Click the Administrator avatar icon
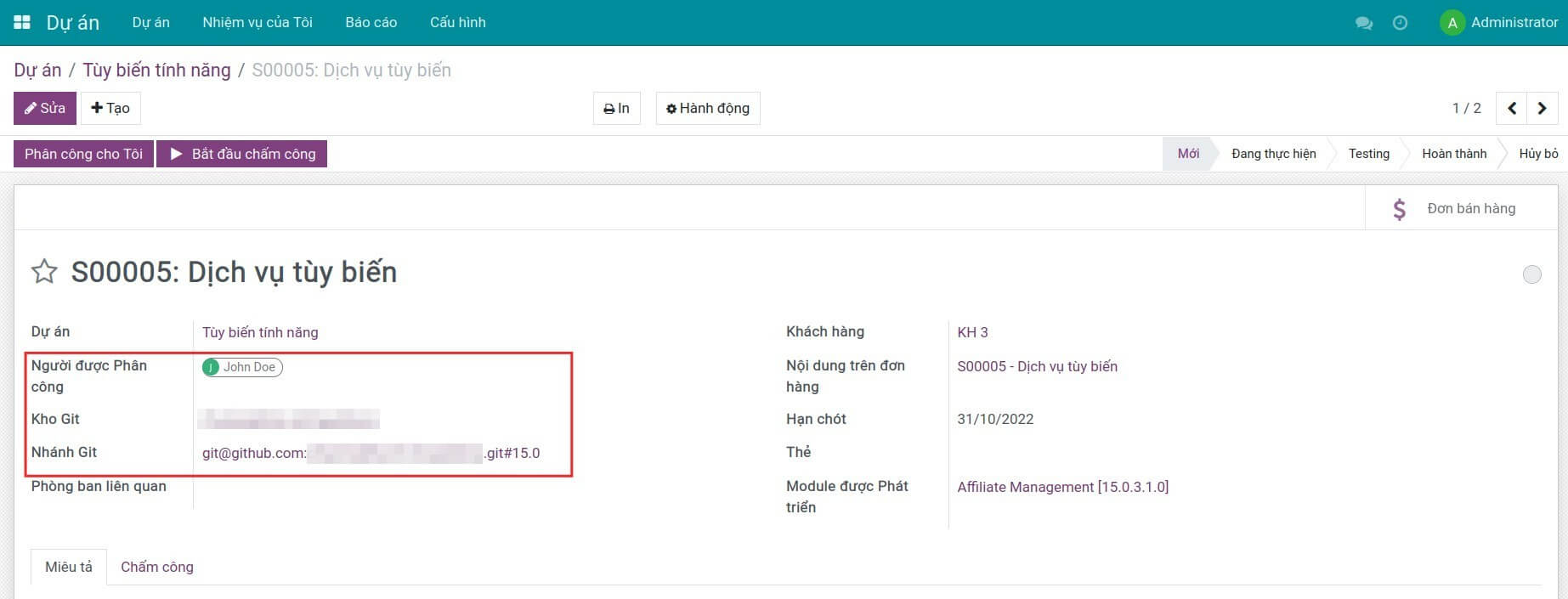Screen dimensions: 1568x599 pyautogui.click(x=1452, y=23)
